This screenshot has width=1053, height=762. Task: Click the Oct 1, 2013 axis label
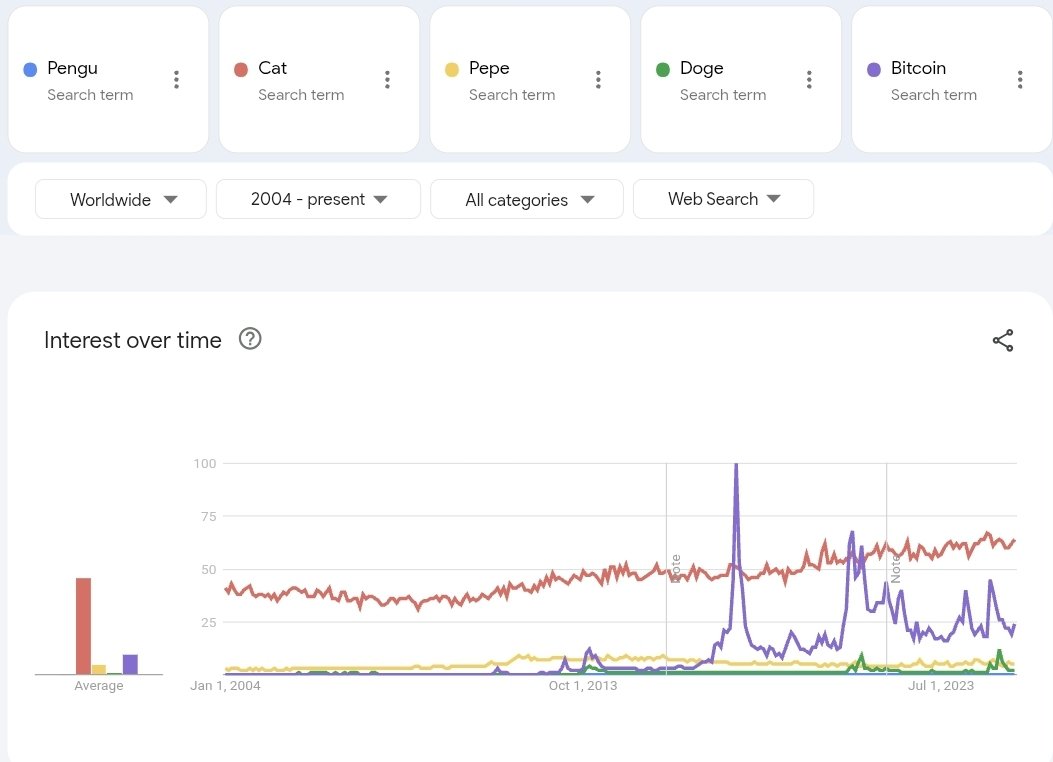point(582,685)
